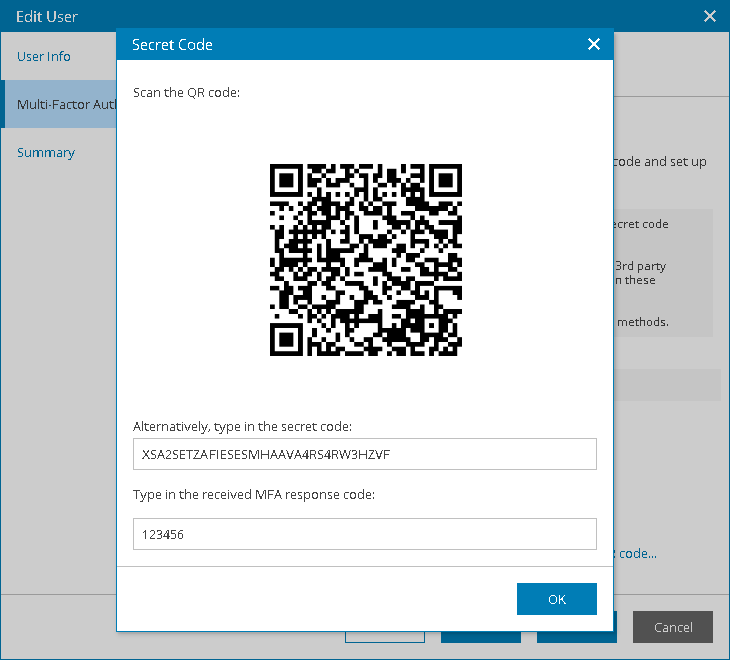The image size is (730, 660).
Task: Click the 'Edit User' window title
Action: [x=47, y=17]
